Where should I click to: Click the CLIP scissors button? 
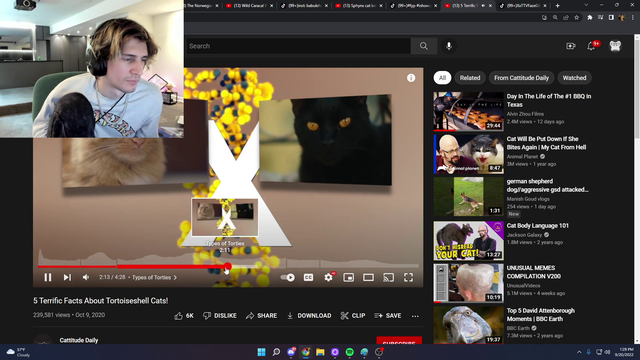point(353,316)
